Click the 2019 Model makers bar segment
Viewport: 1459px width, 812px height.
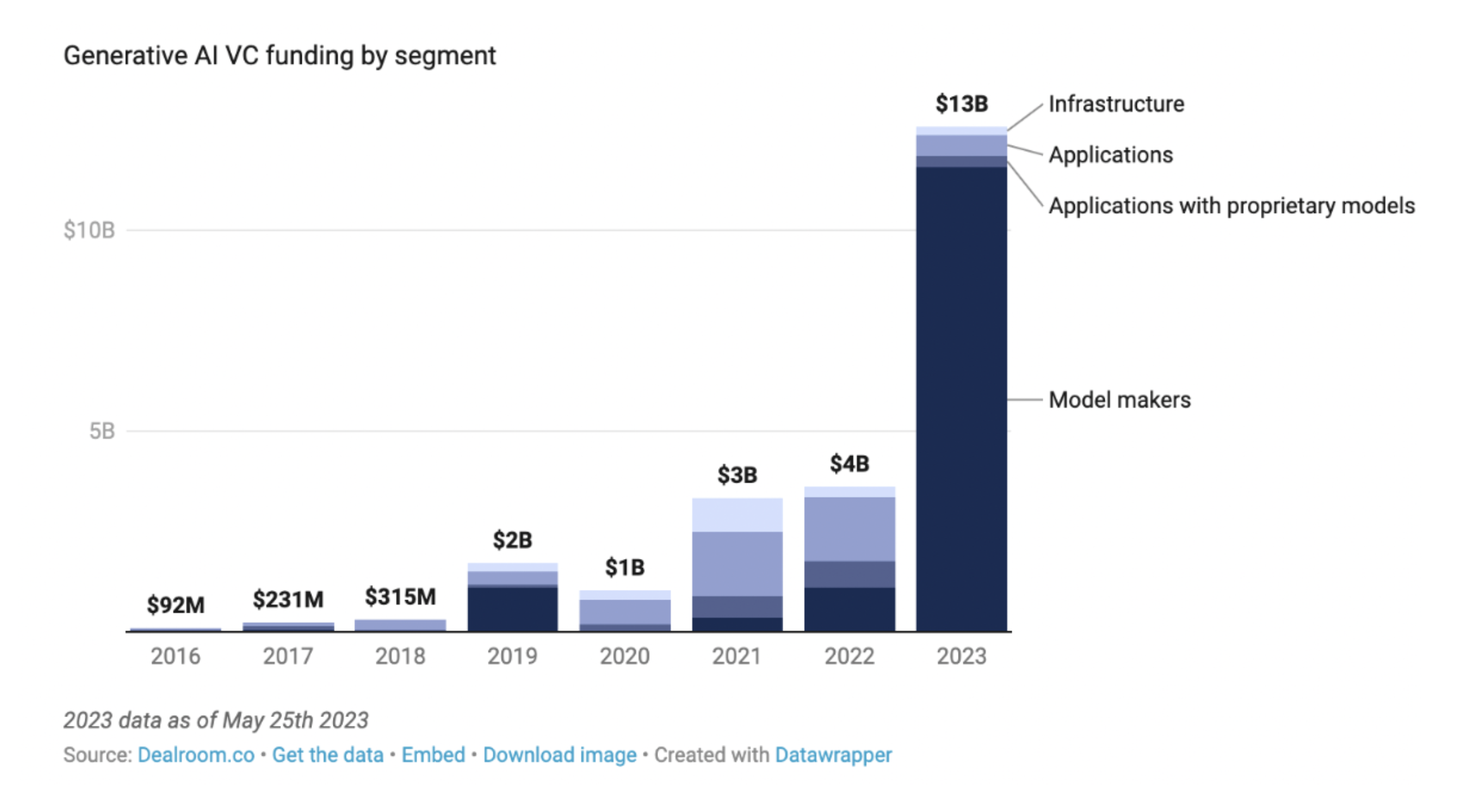coord(512,608)
